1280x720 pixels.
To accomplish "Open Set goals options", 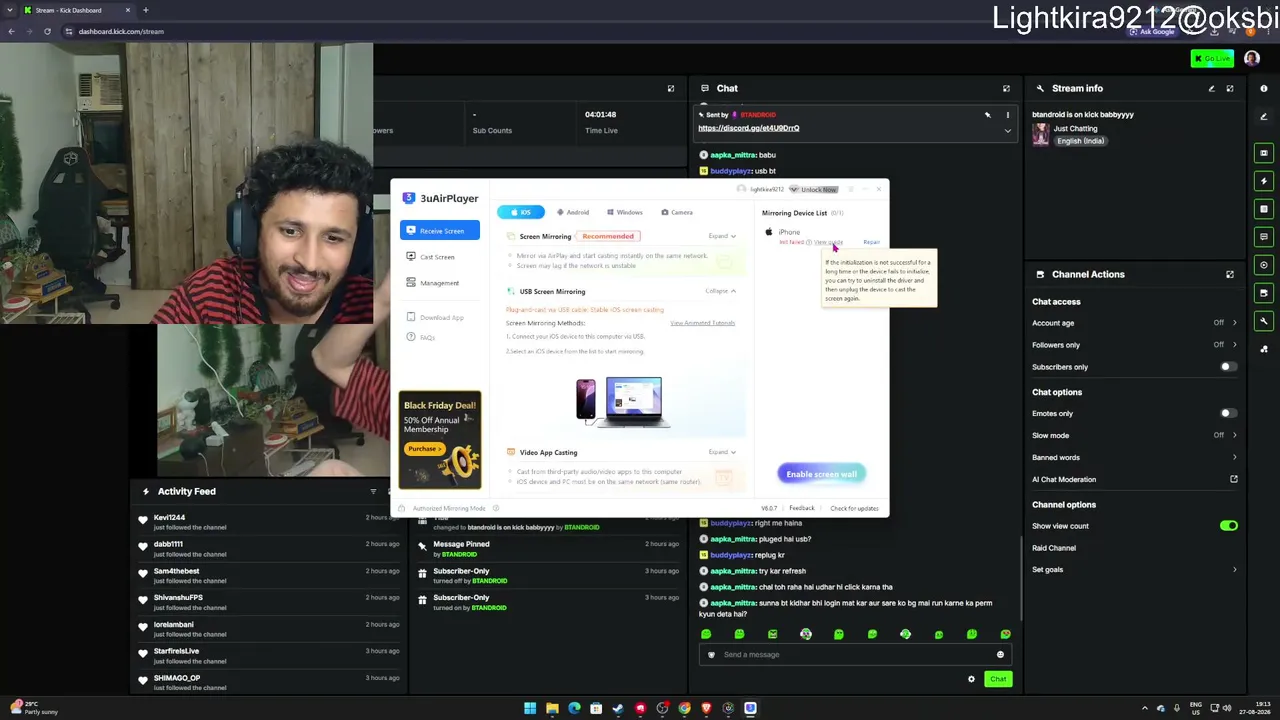I will [1135, 570].
